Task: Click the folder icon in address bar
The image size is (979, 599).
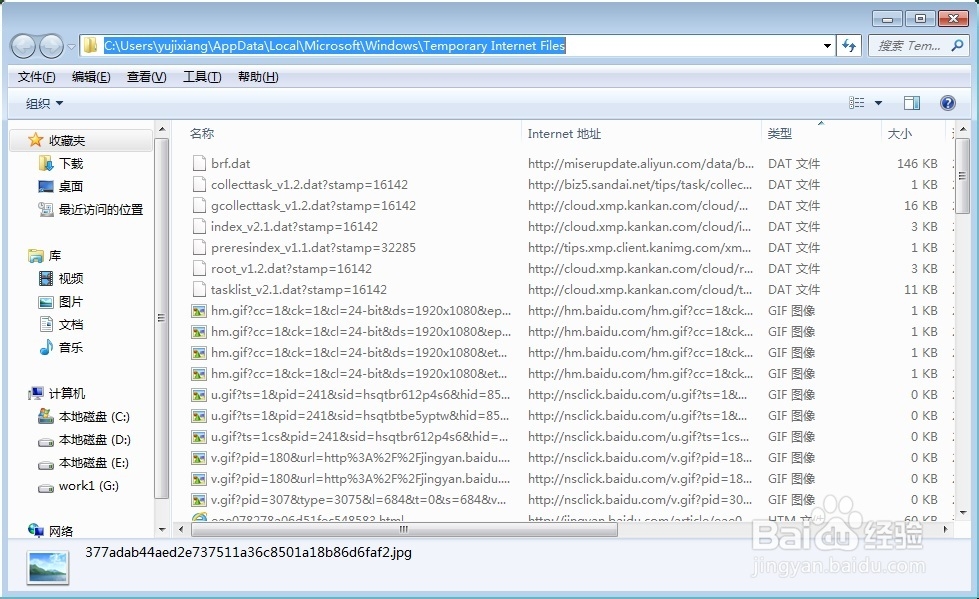Action: tap(91, 45)
